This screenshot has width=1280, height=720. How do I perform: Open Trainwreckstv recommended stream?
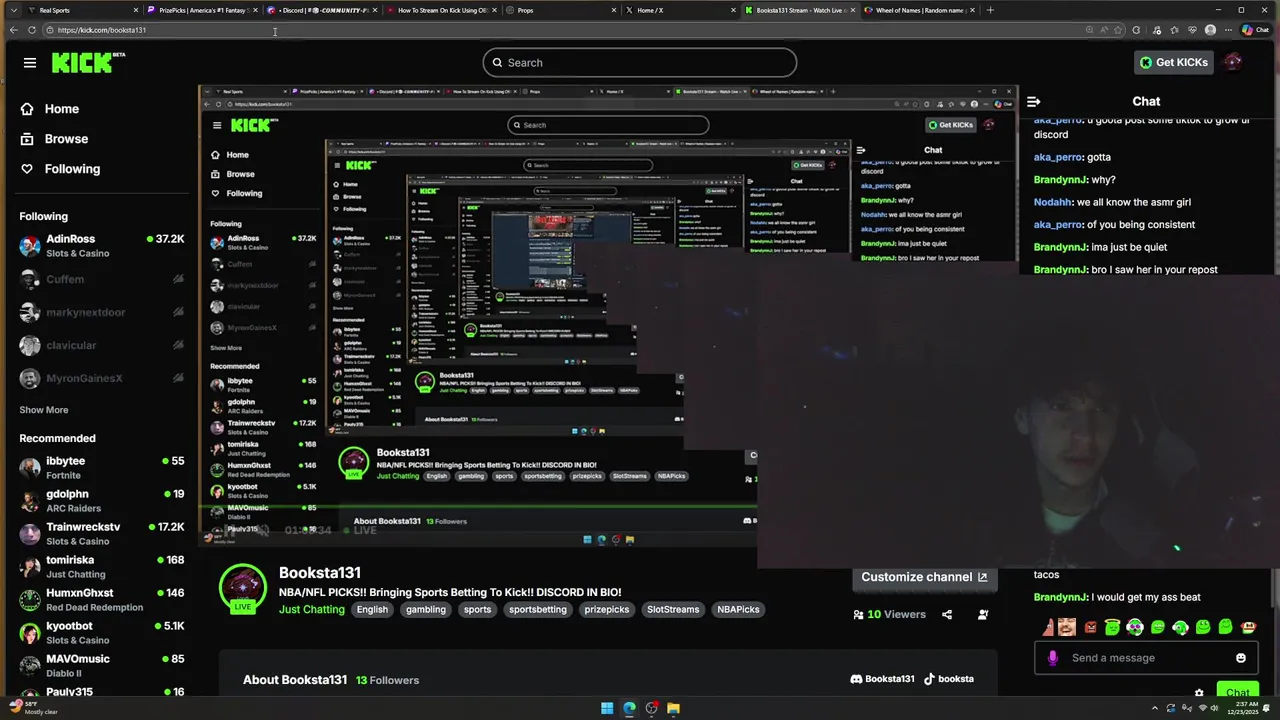100,533
